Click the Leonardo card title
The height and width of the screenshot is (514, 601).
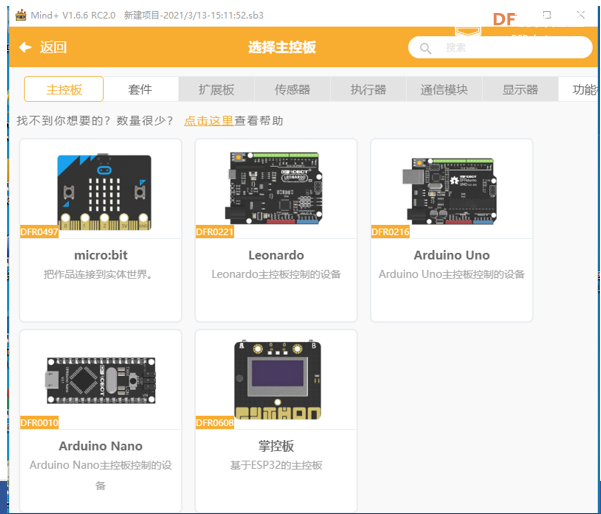[276, 255]
